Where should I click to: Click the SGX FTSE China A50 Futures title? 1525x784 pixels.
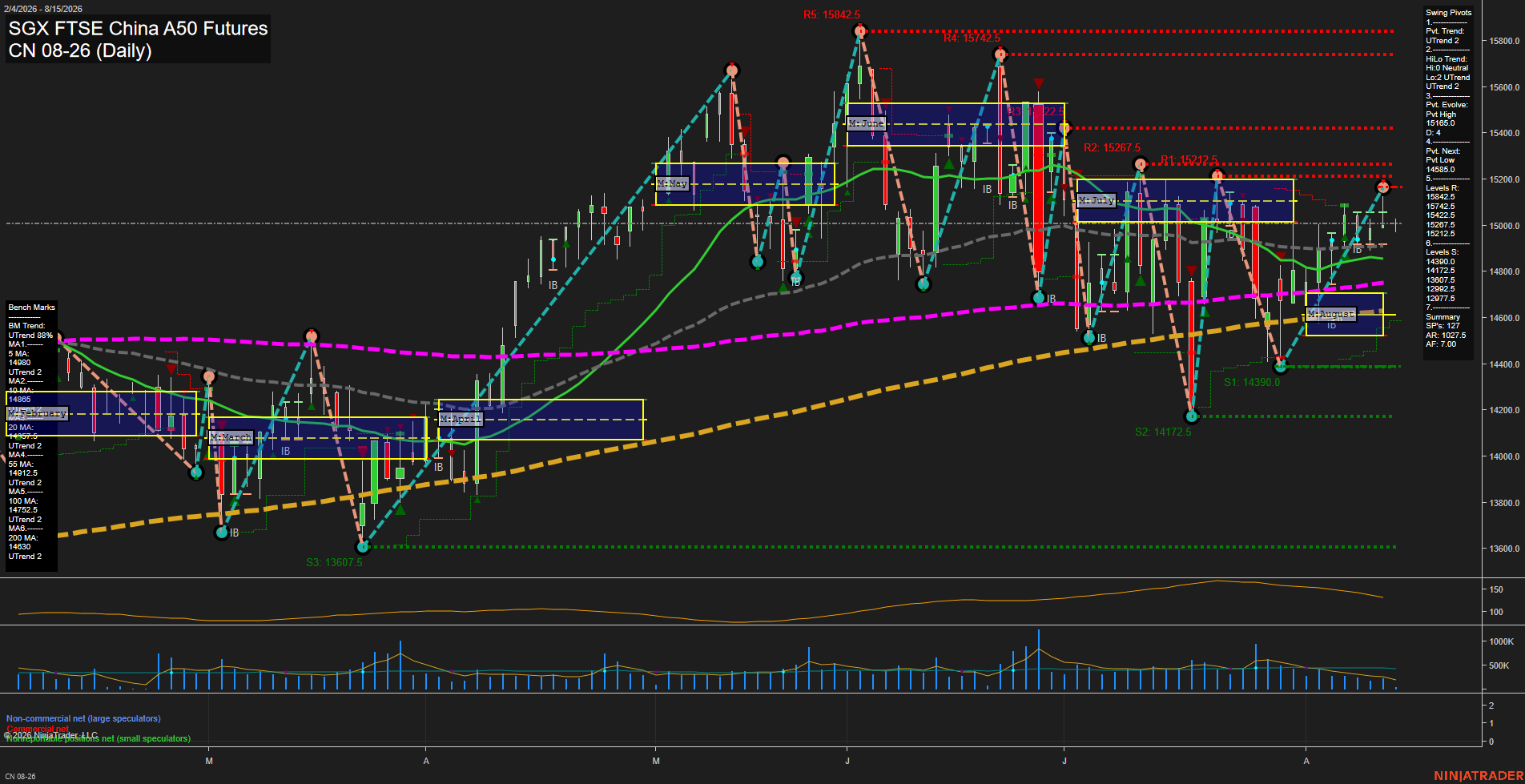point(138,28)
